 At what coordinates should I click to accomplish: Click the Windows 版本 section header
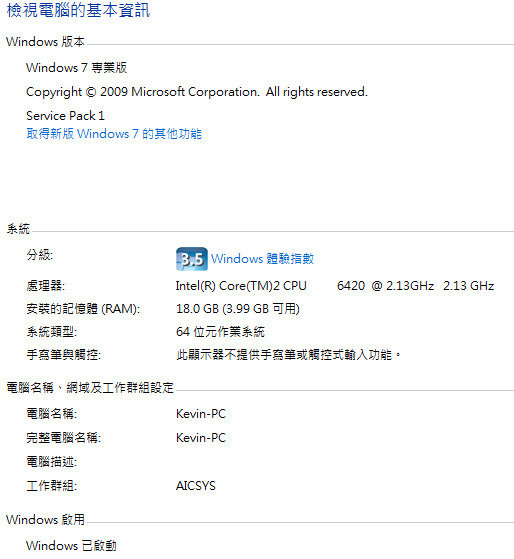[x=45, y=42]
